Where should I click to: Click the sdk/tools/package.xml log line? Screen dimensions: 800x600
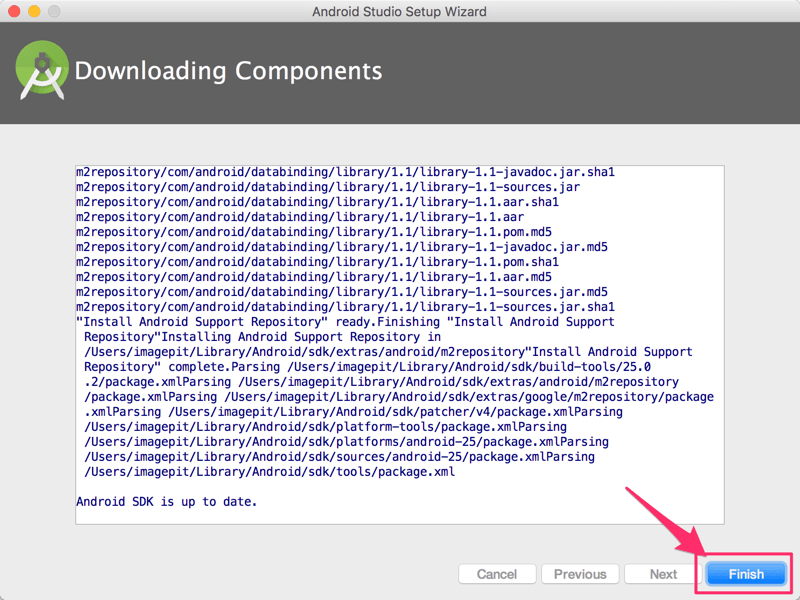[269, 472]
